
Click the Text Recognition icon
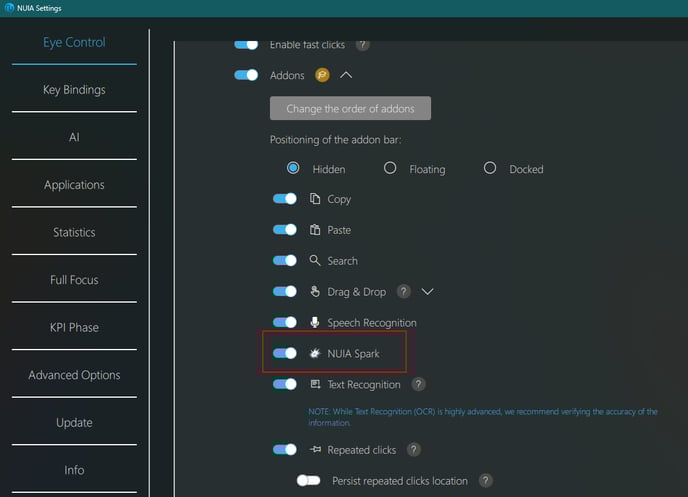click(315, 384)
